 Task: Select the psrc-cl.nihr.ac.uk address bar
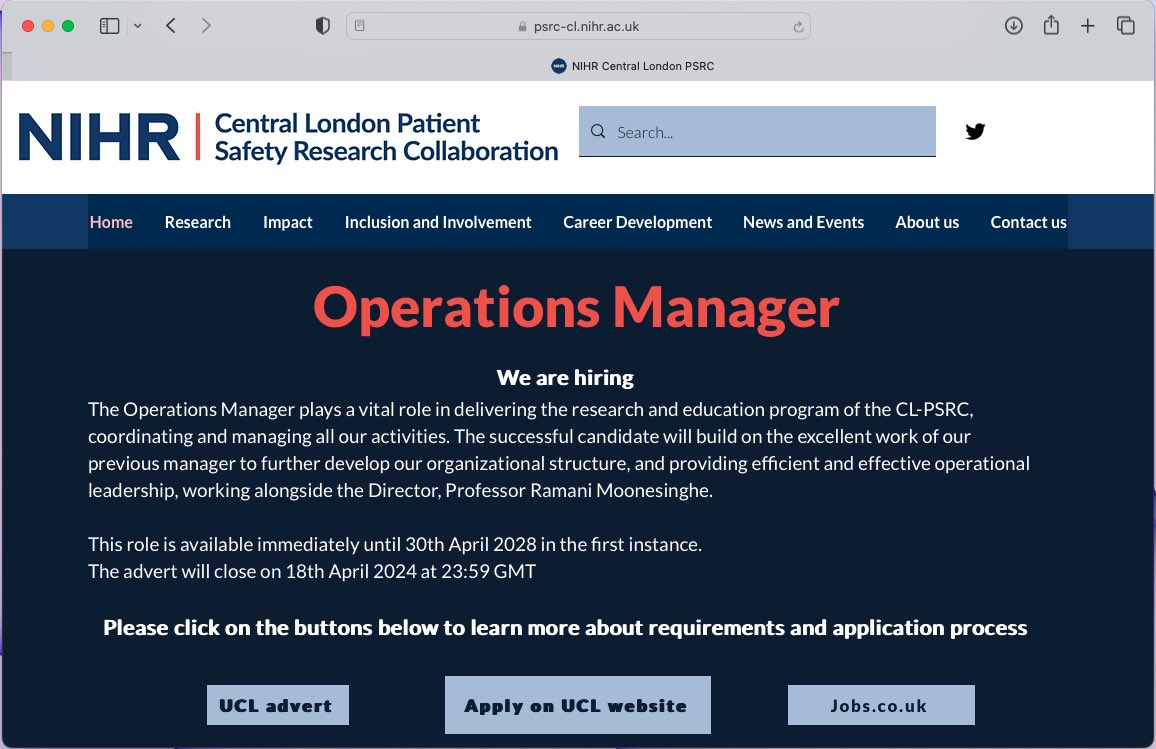tap(578, 26)
